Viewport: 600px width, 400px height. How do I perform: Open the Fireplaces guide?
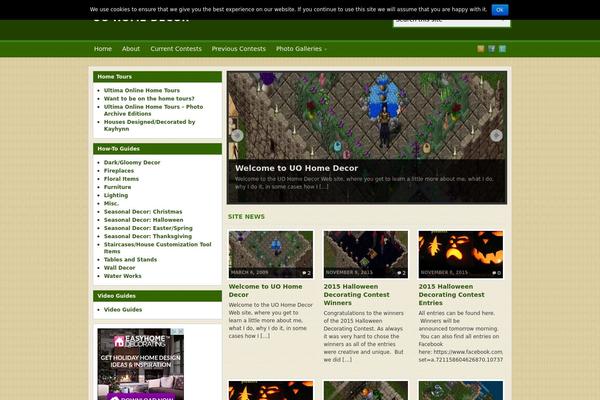pyautogui.click(x=119, y=171)
